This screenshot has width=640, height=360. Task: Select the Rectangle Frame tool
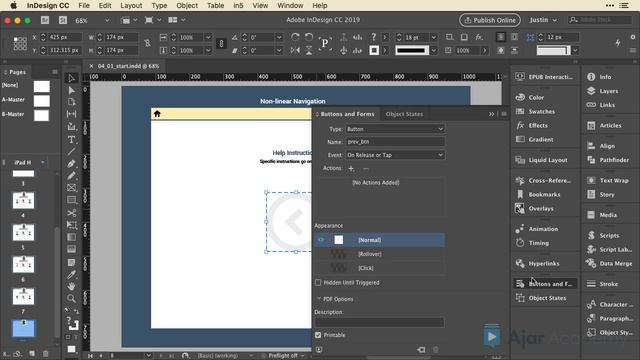pyautogui.click(x=71, y=188)
